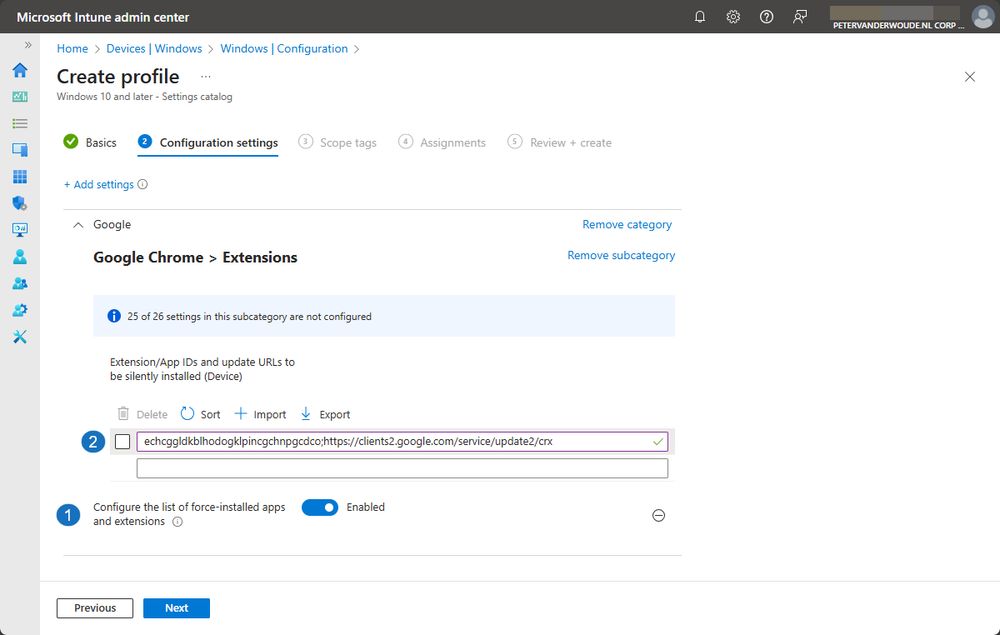Open Devices from the sidebar
The image size is (1000, 635).
pos(20,150)
